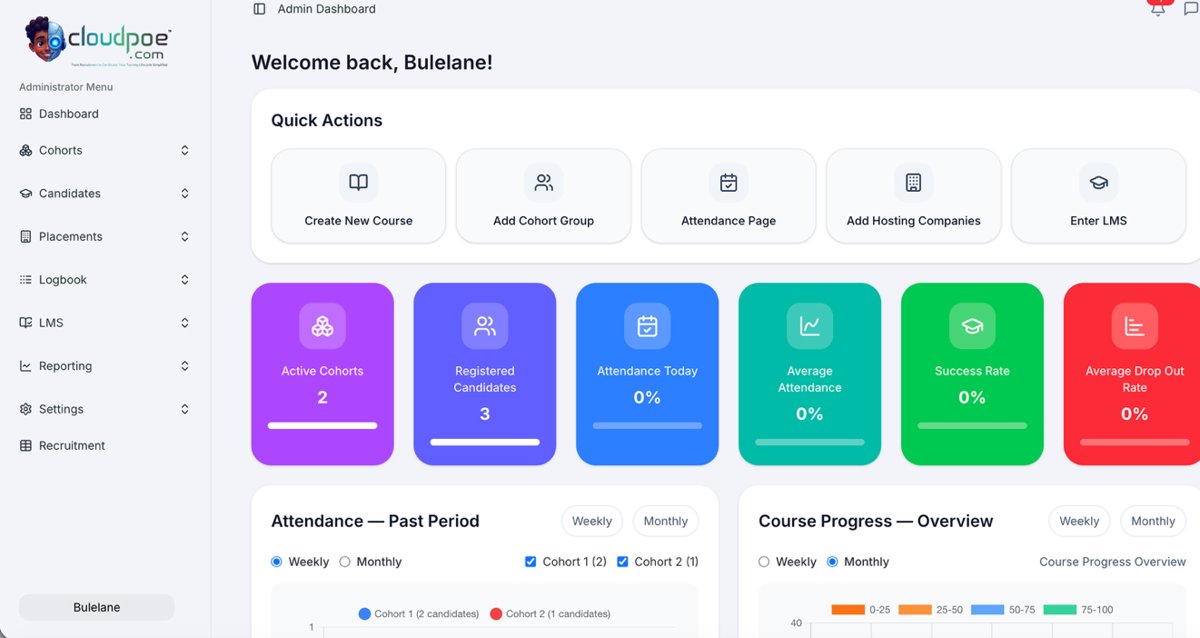This screenshot has width=1200, height=638.
Task: Click the Logbook list icon in sidebar
Action: 26,280
